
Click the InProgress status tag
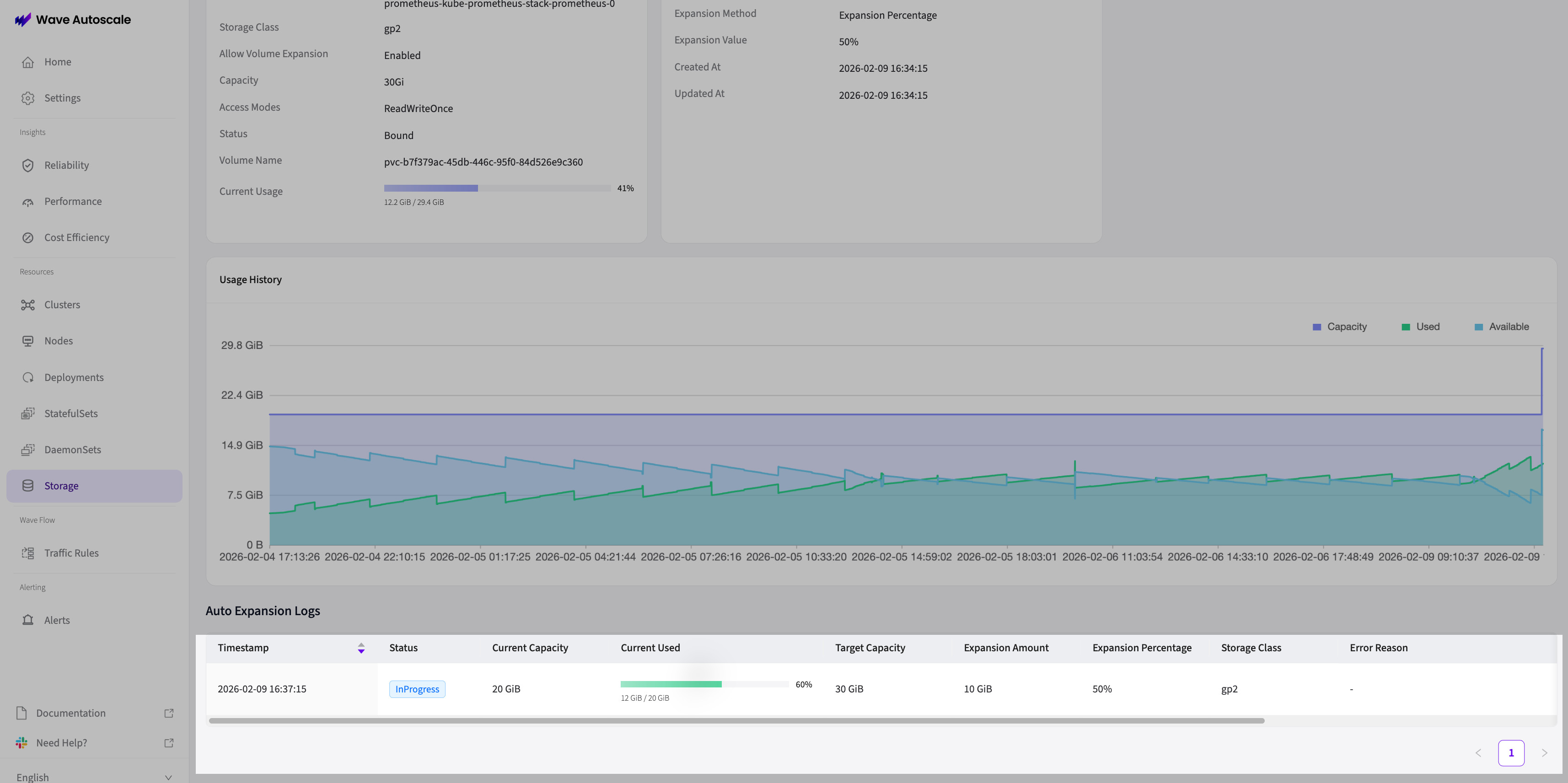pos(417,689)
